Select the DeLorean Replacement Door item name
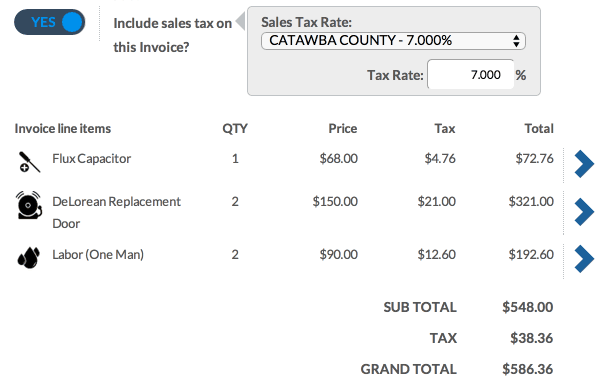Image resolution: width=615 pixels, height=381 pixels. (116, 212)
